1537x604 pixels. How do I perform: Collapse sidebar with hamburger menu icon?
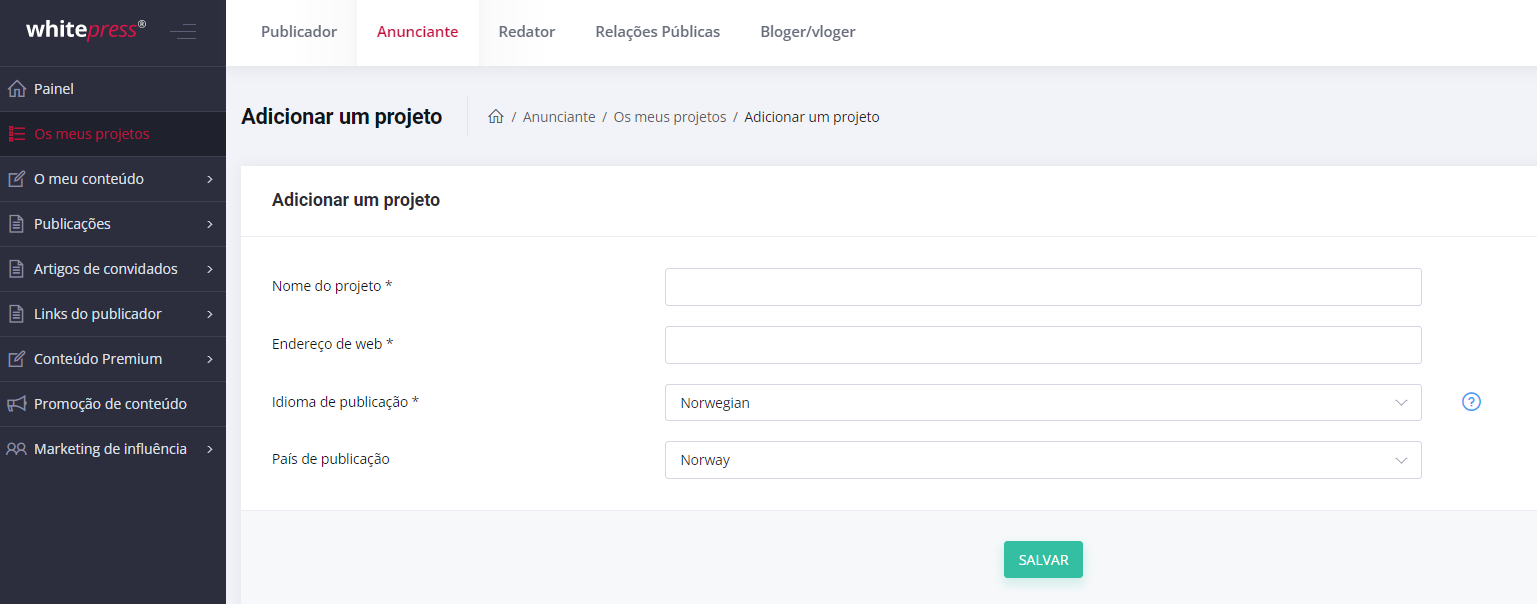coord(183,32)
